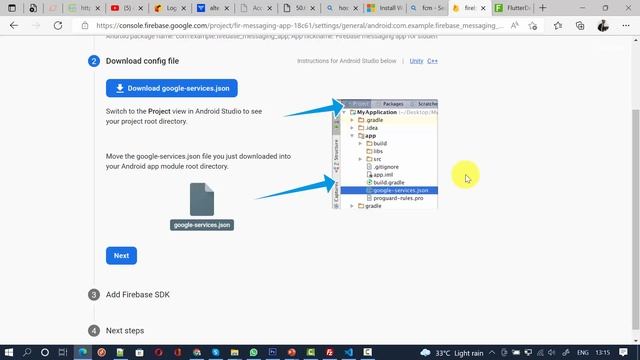640x360 pixels.
Task: Switch ENG input language indicator
Action: (583, 352)
